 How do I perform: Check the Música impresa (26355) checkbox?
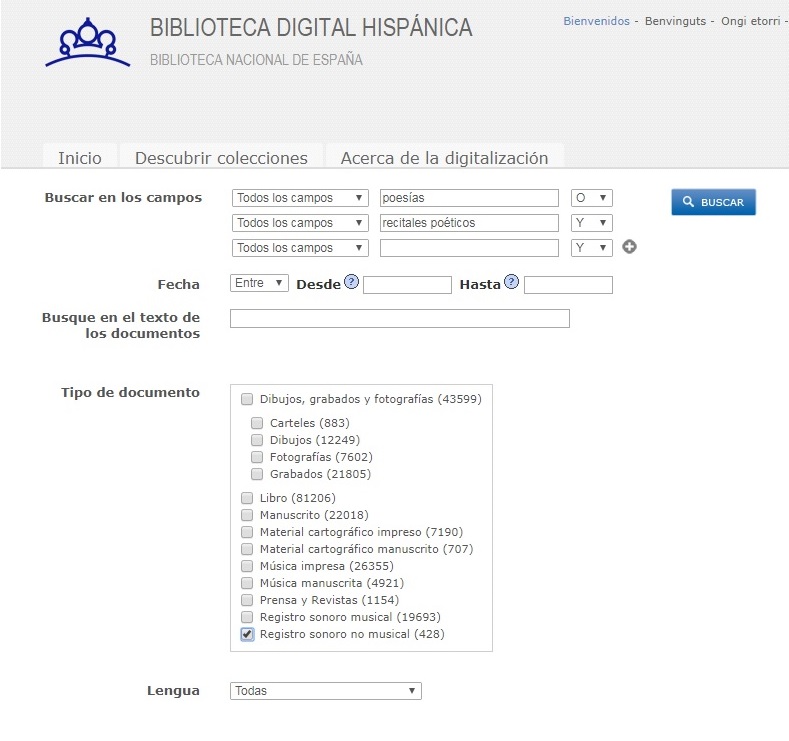tap(247, 566)
